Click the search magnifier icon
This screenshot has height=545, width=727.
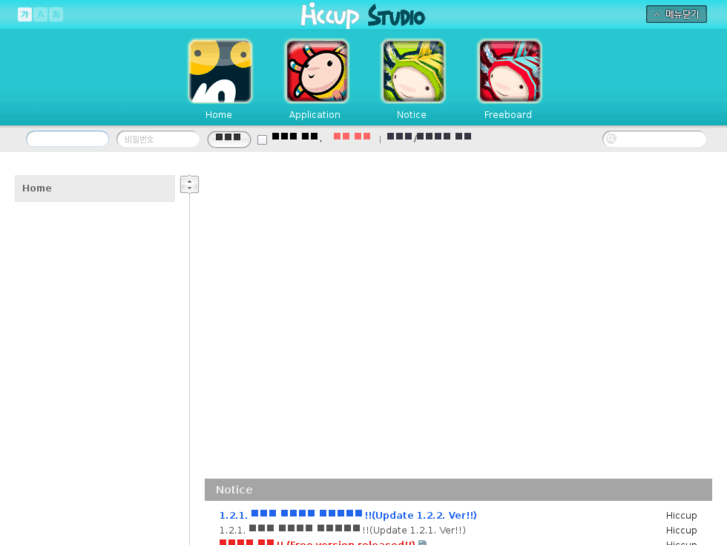point(611,139)
